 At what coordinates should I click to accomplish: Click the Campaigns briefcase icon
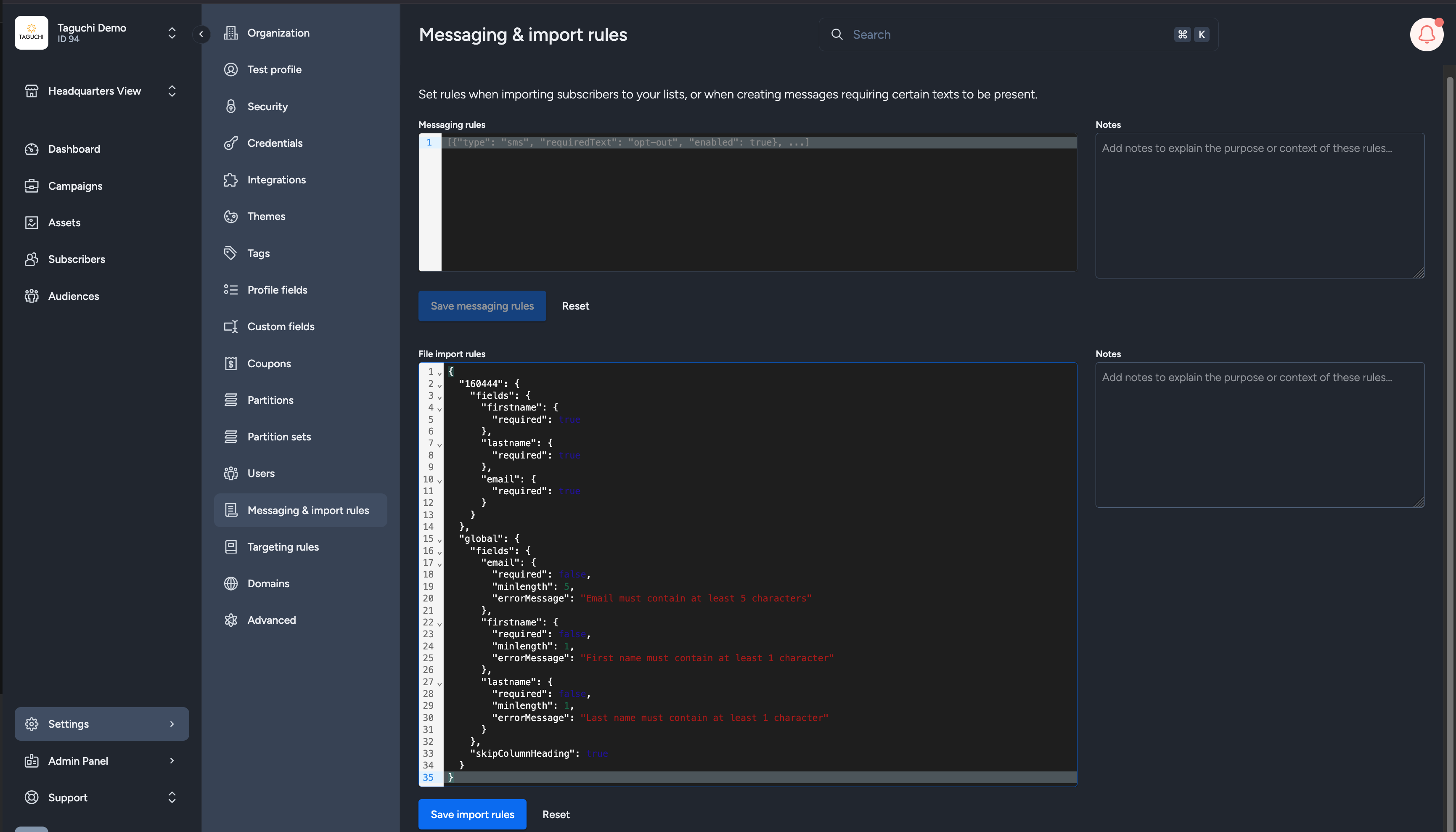[32, 186]
